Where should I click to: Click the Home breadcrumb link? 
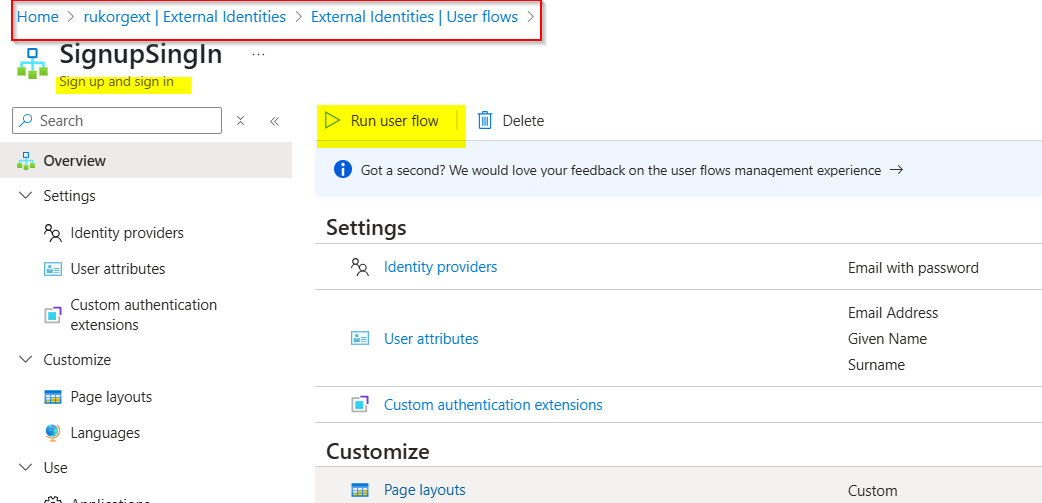coord(38,17)
